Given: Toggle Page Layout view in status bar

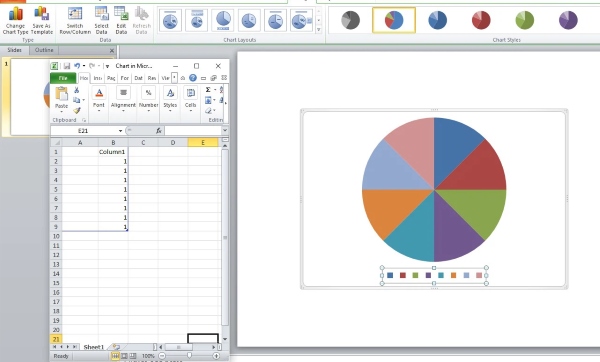Looking at the screenshot, I should pos(124,356).
